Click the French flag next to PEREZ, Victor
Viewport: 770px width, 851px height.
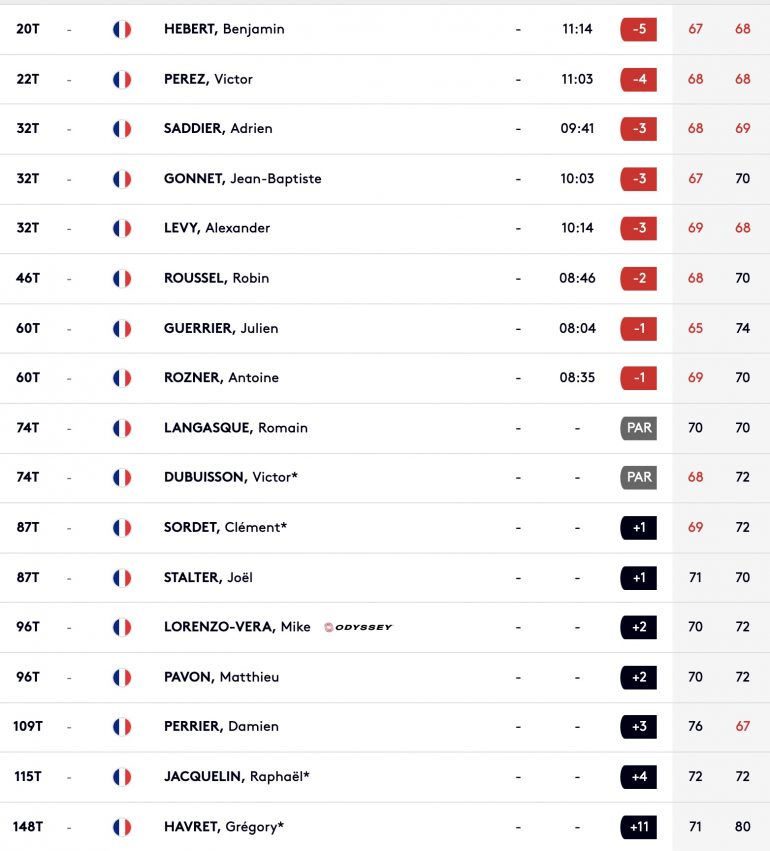(x=122, y=79)
